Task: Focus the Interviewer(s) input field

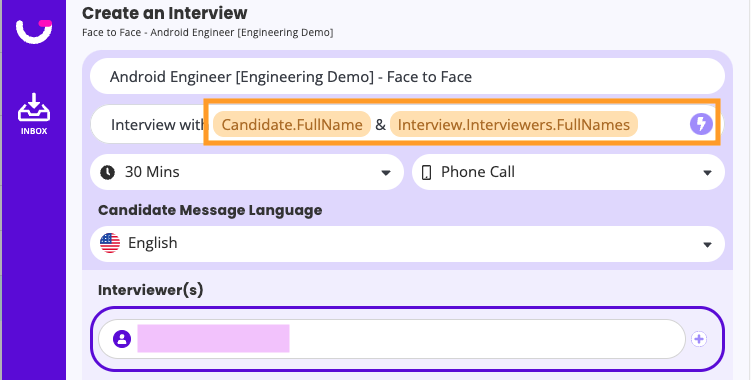Action: click(x=392, y=339)
